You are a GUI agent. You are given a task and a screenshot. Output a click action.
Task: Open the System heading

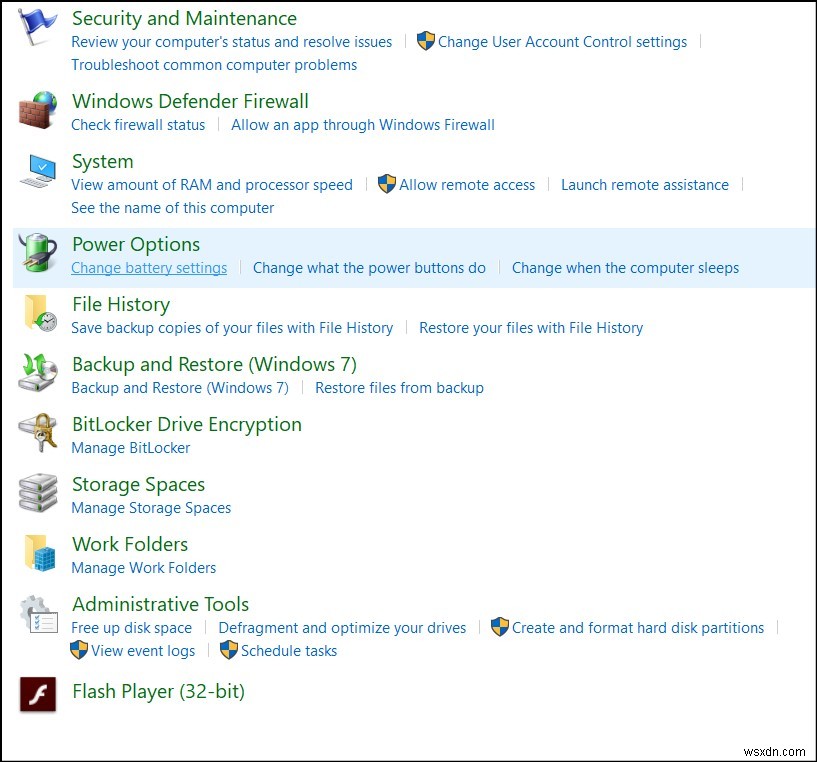click(x=103, y=162)
